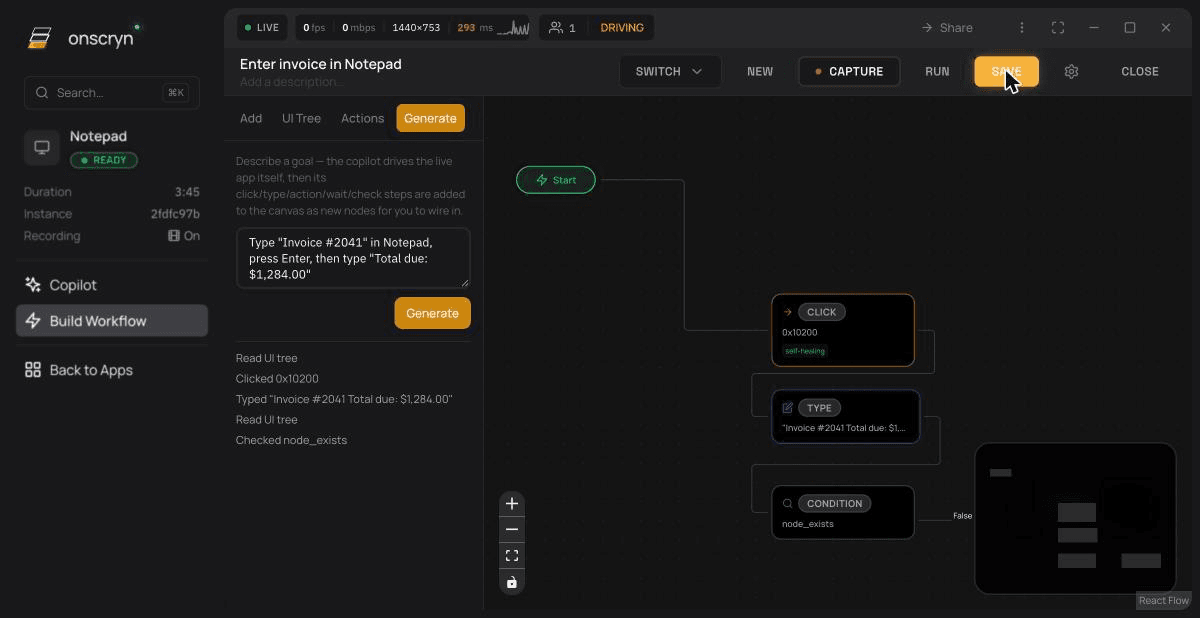Click the Notepad monitor icon
The width and height of the screenshot is (1200, 618).
[42, 147]
